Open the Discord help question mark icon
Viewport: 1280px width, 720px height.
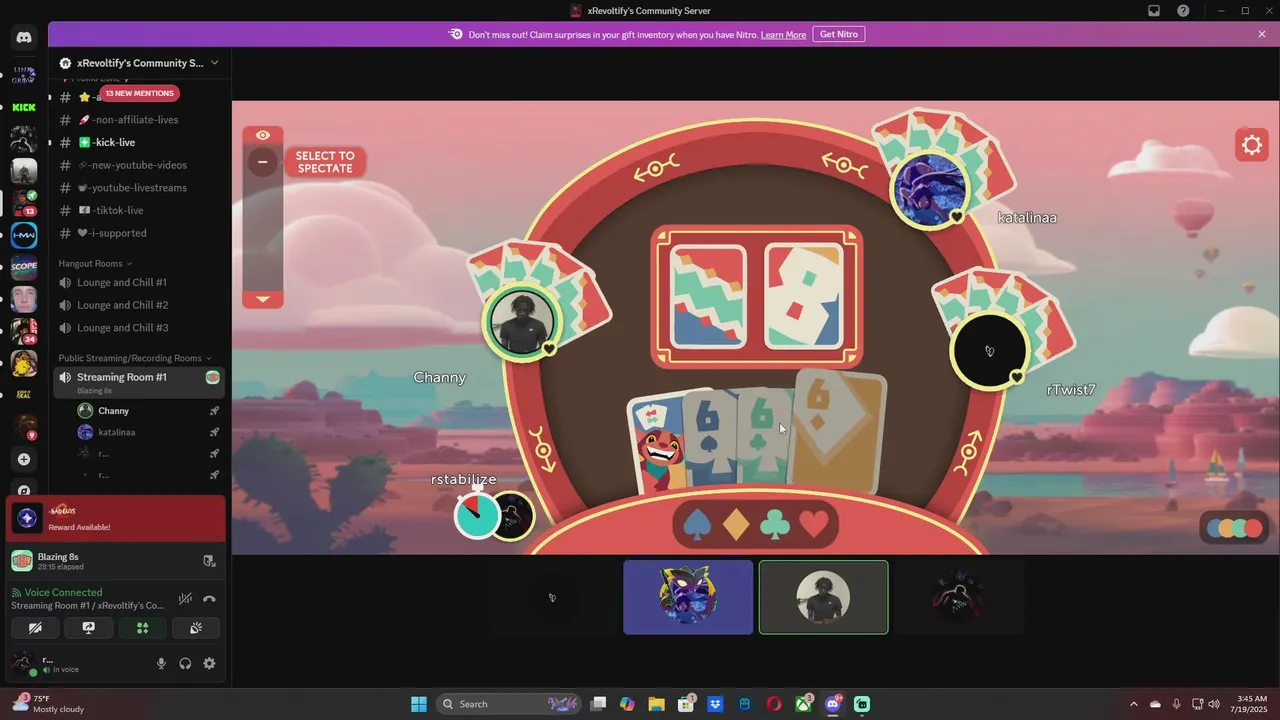tap(1184, 11)
